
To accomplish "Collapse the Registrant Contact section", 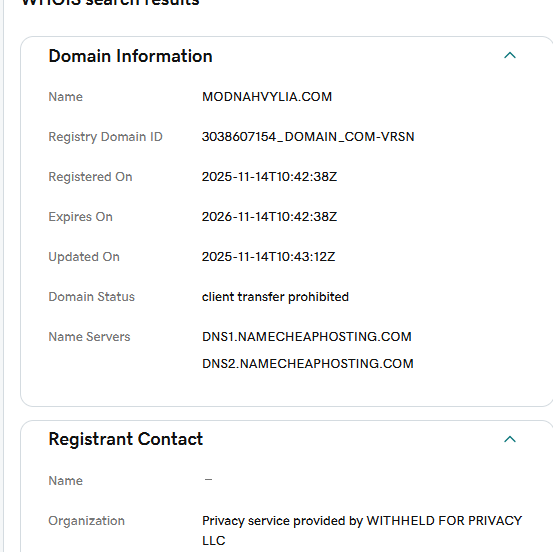I will (510, 439).
